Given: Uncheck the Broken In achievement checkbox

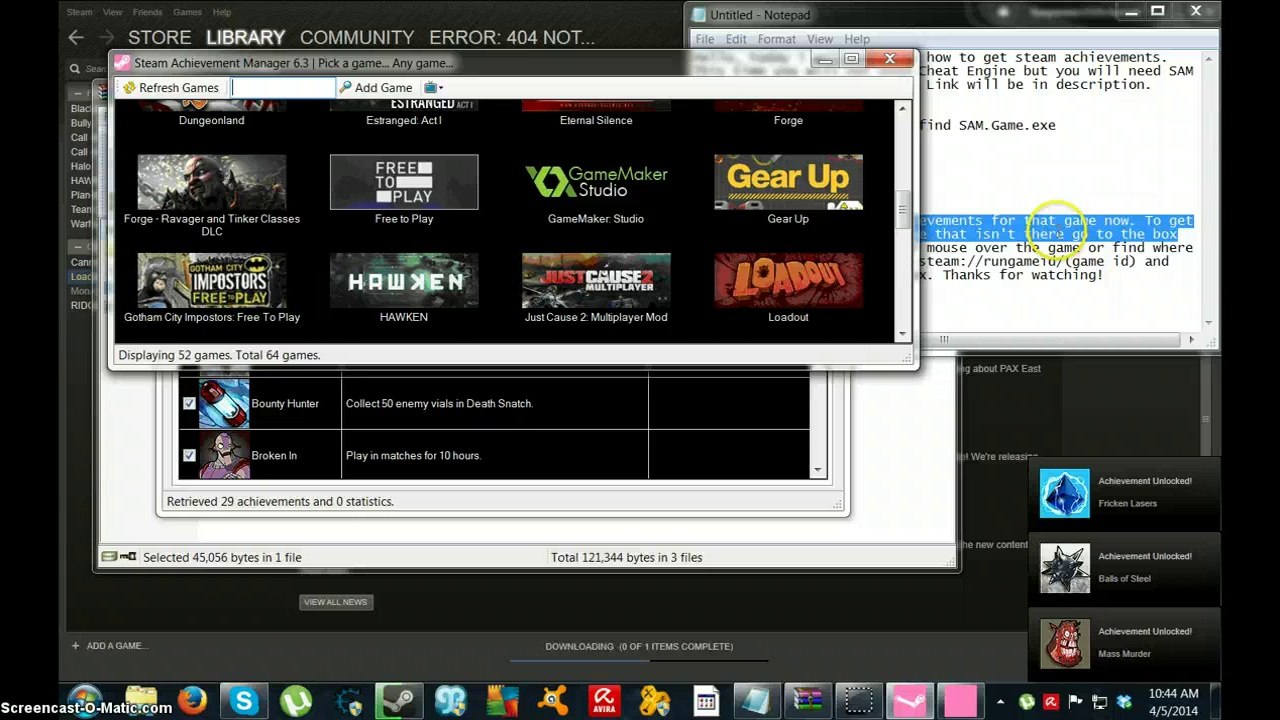Looking at the screenshot, I should coord(189,456).
